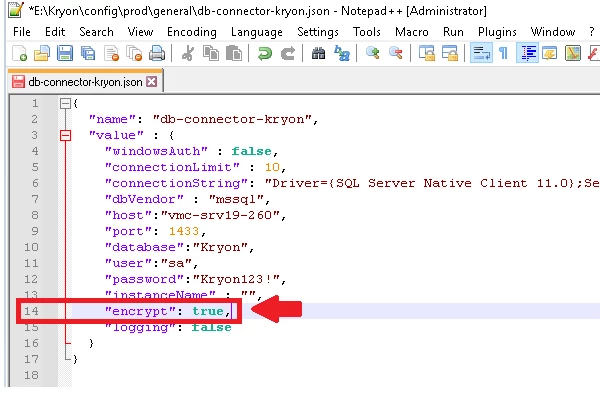Open the File menu
This screenshot has height=397, width=611.
pos(21,32)
